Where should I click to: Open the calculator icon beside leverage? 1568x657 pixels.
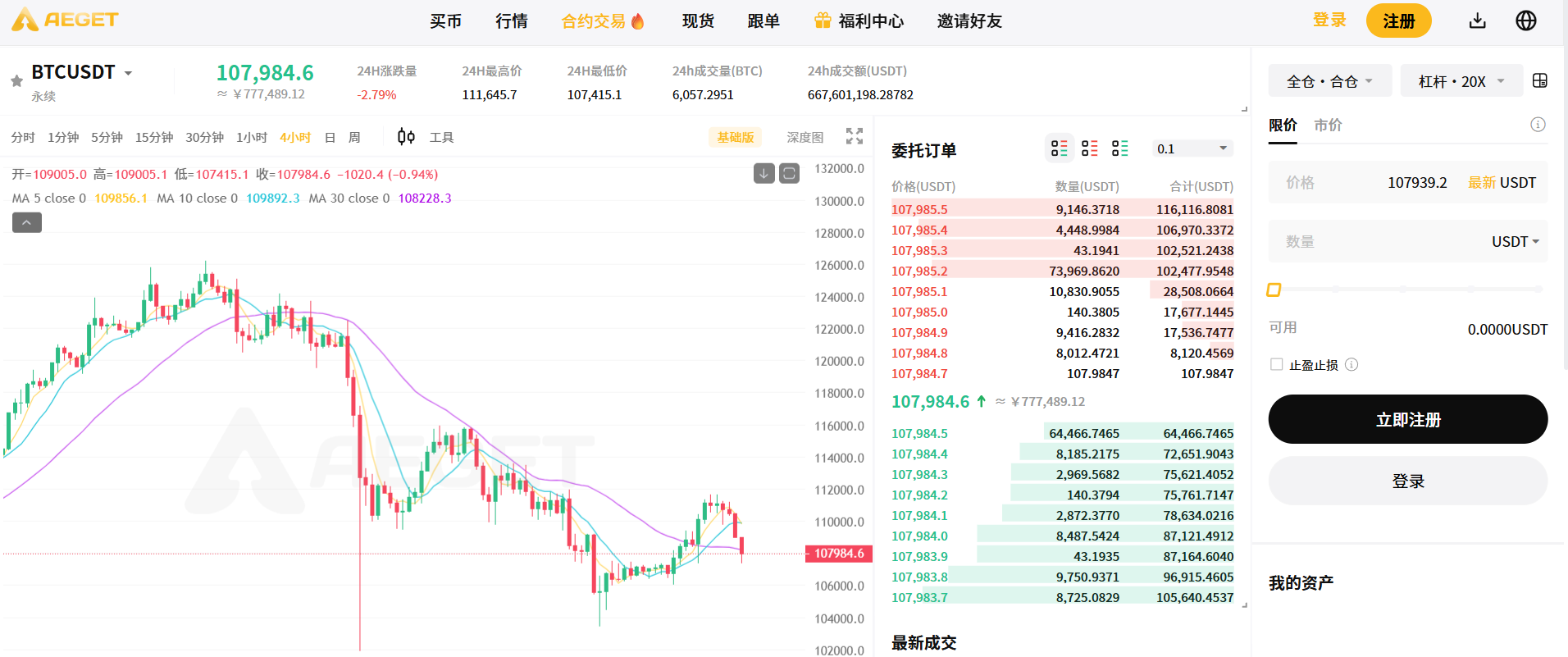click(x=1539, y=80)
